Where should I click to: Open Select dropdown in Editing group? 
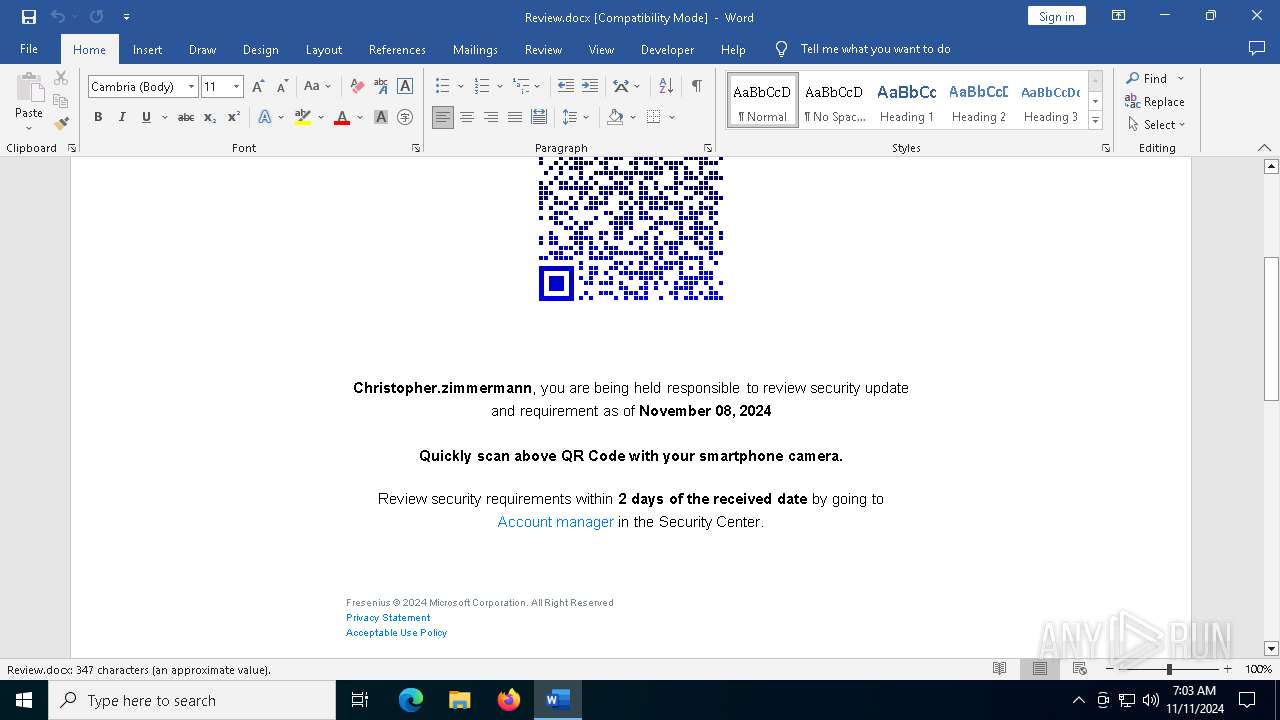1156,125
